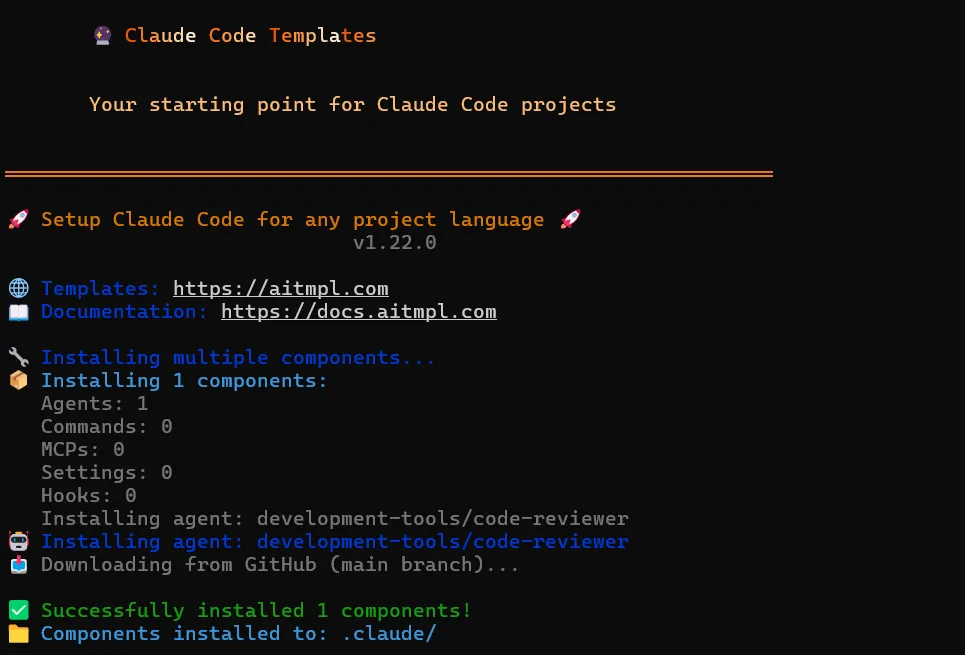Open the https://docs.aitmpl.com documentation link
Viewport: 965px width, 655px height.
[x=358, y=312]
